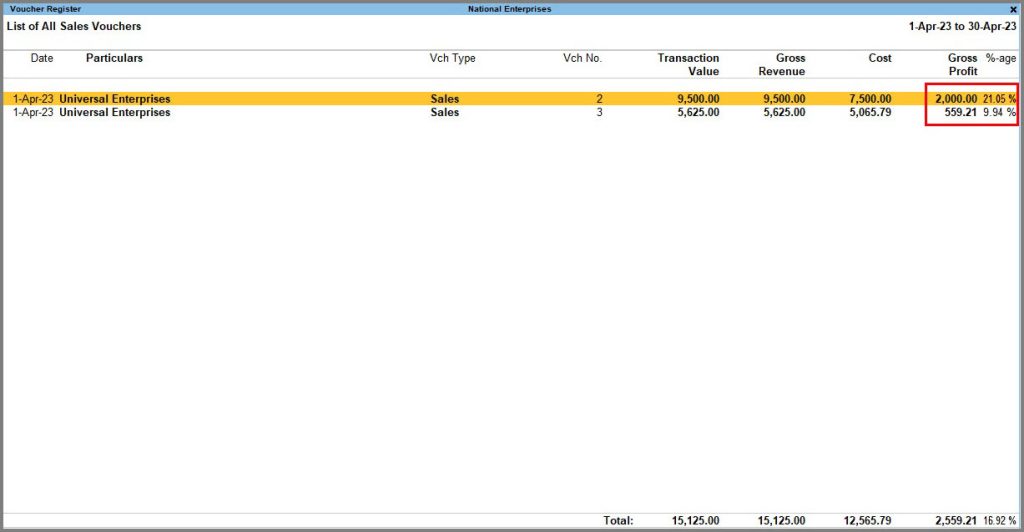Click gross revenue 5,625.00 in voucher 3
1024x532 pixels.
(784, 112)
